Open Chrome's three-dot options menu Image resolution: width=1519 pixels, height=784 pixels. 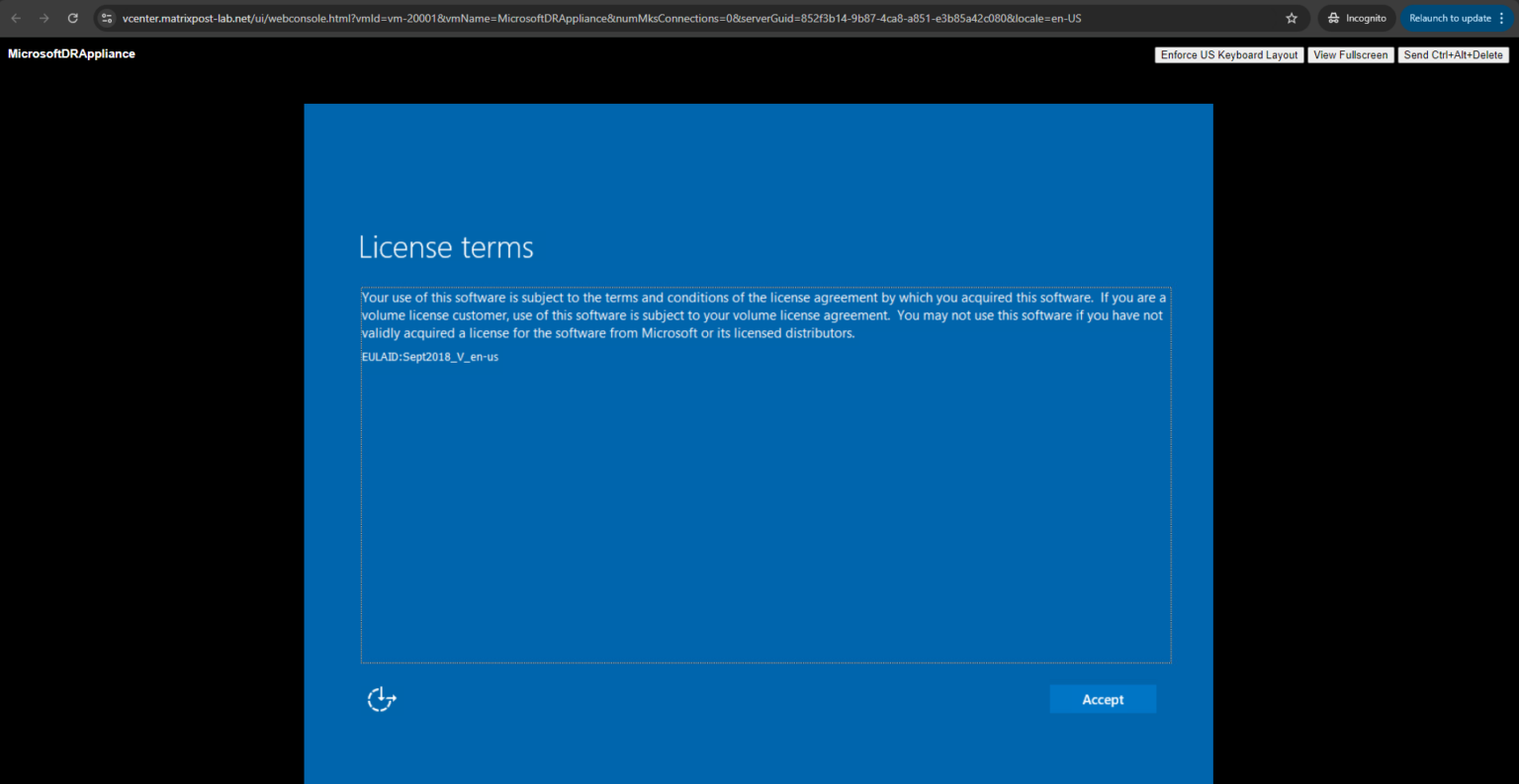[1502, 18]
